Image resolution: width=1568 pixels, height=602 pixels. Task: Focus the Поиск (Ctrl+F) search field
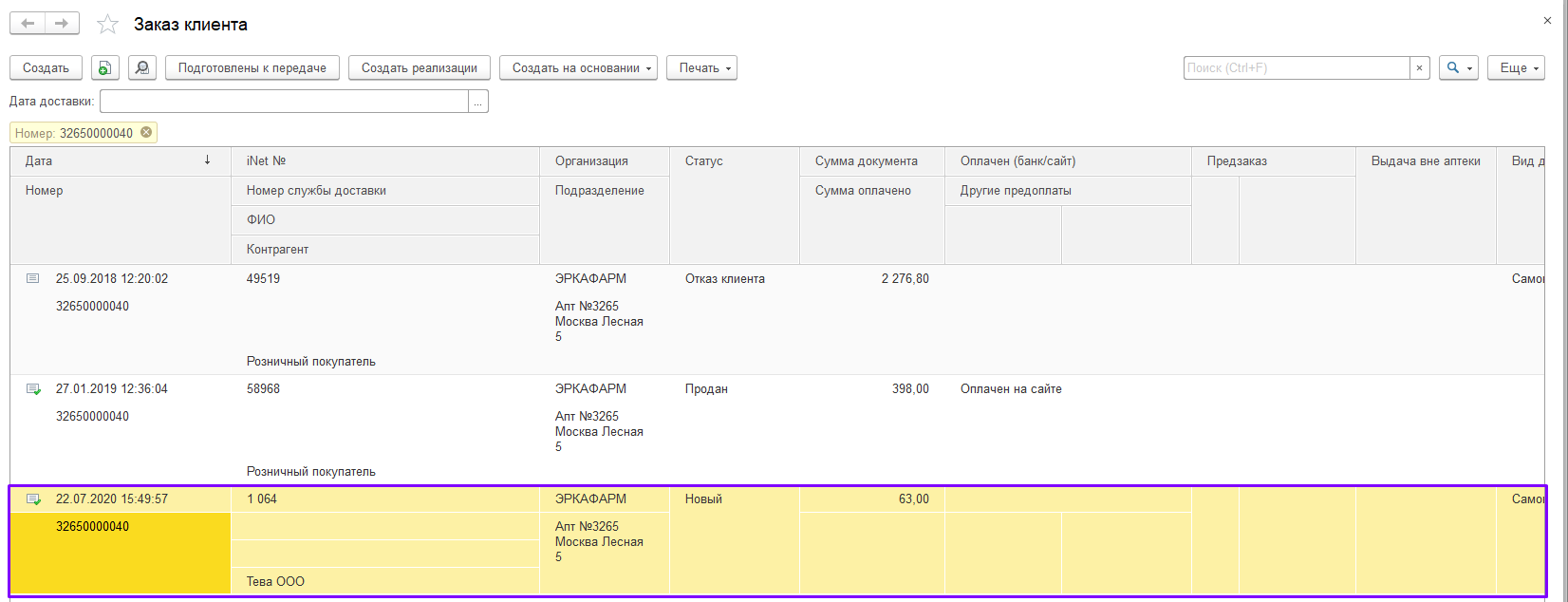tap(1296, 68)
